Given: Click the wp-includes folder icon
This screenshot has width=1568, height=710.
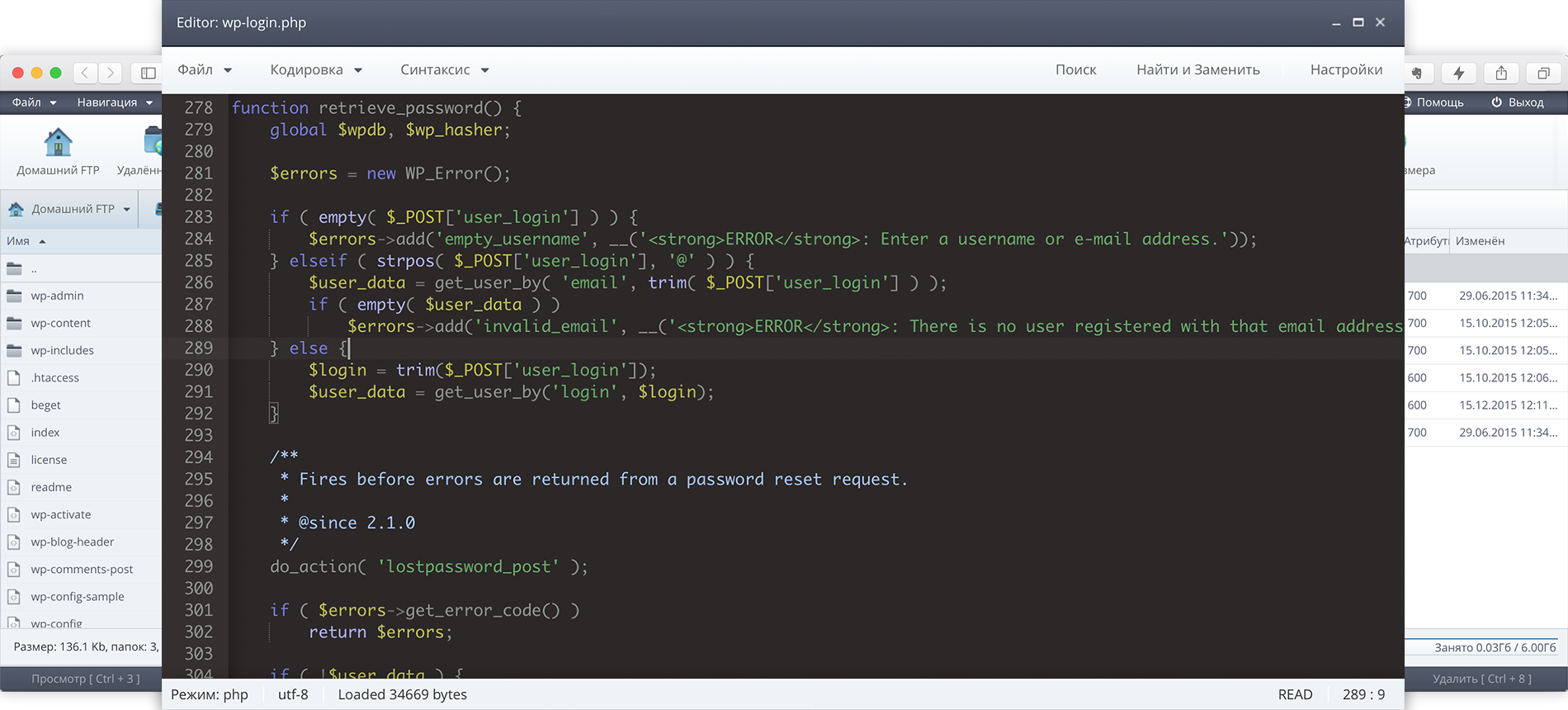Looking at the screenshot, I should tap(14, 350).
